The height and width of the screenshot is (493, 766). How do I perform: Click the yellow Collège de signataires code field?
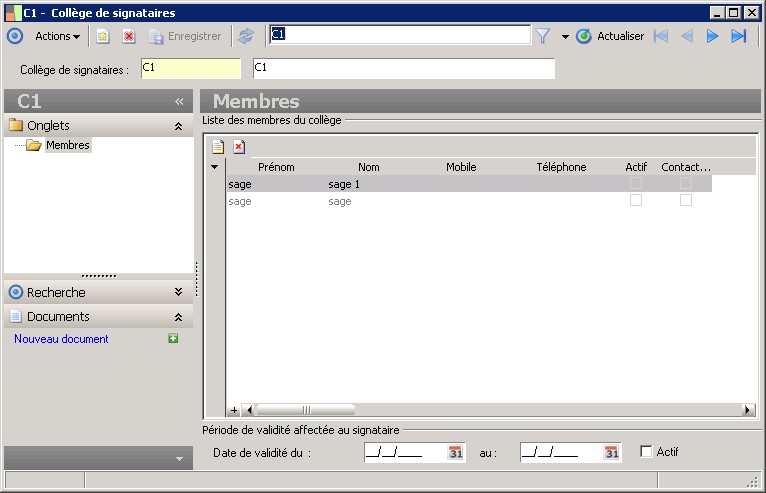(x=191, y=68)
